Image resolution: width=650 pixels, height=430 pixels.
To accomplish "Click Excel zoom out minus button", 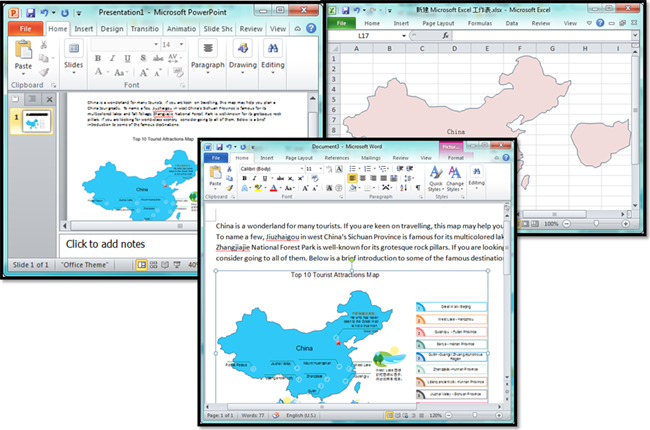I will (x=567, y=224).
